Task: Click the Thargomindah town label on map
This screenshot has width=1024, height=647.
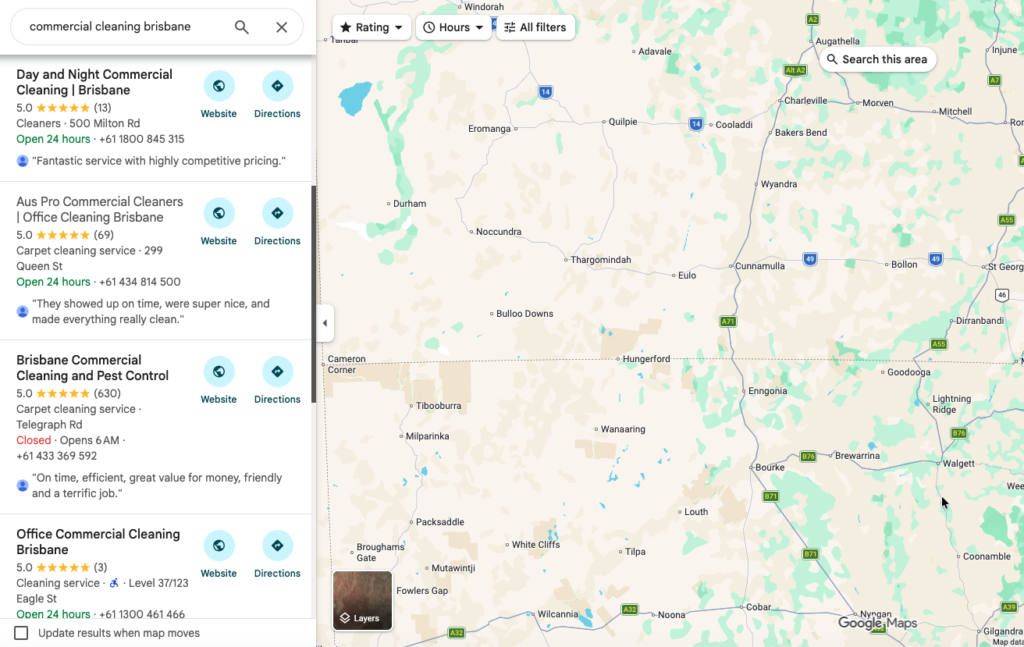Action: click(601, 260)
